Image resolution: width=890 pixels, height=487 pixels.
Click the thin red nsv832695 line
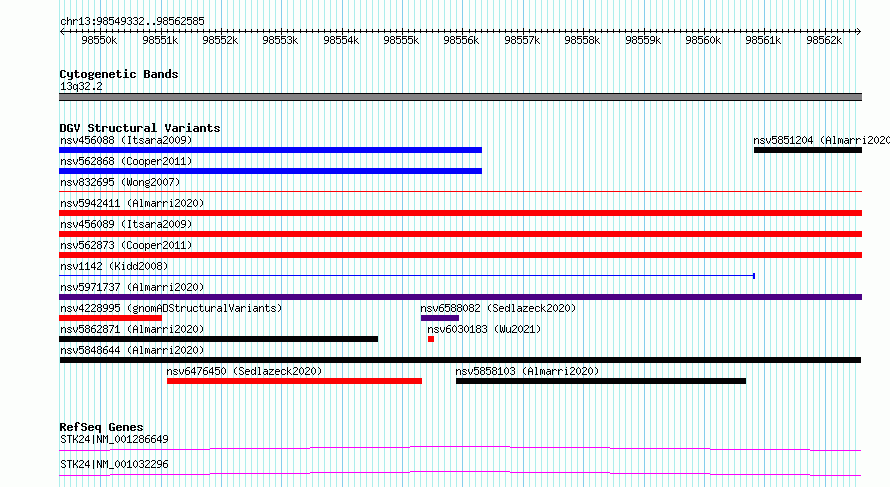(x=460, y=192)
